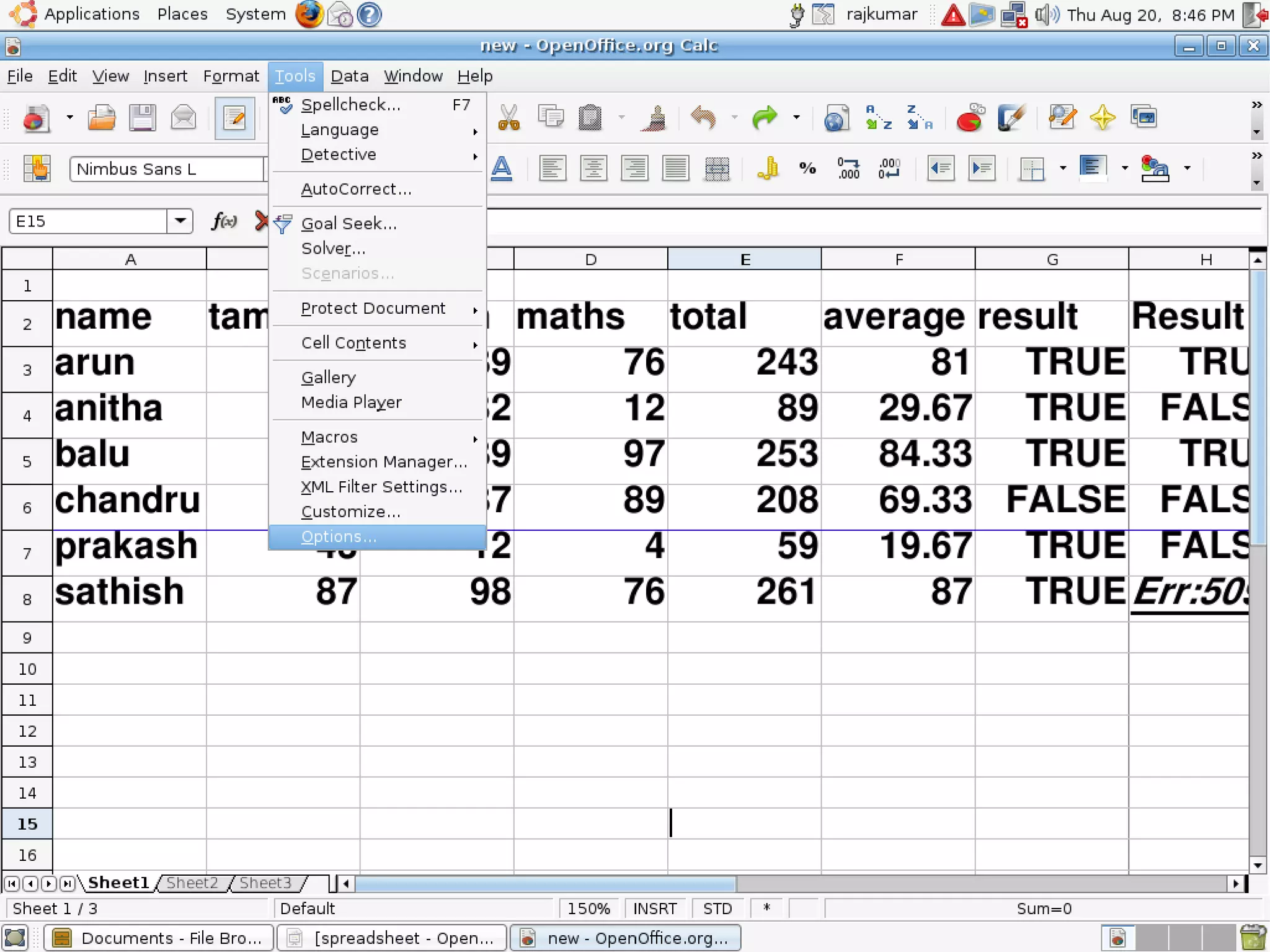This screenshot has width=1270, height=952.
Task: Click the Add Decimal Place icon
Action: coord(848,168)
